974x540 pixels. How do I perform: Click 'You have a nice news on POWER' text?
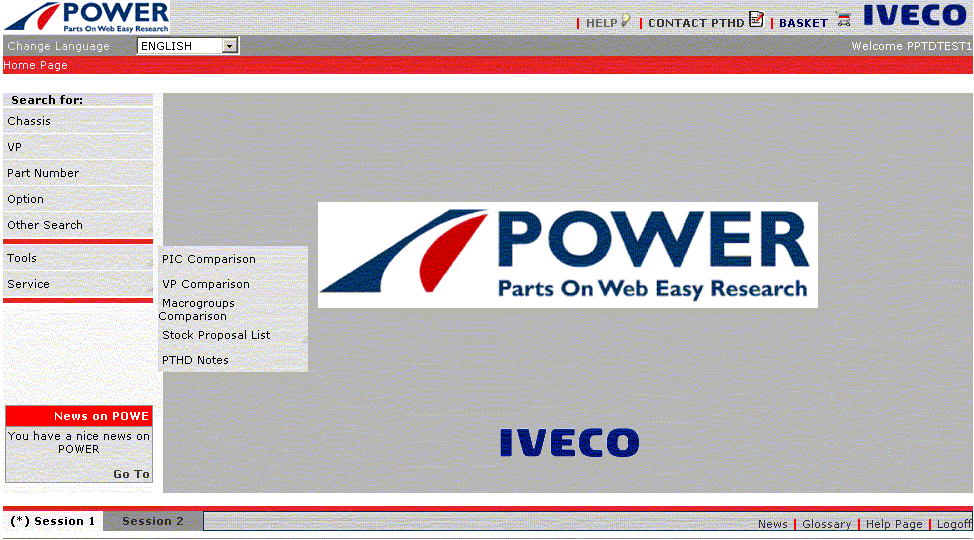click(x=79, y=442)
